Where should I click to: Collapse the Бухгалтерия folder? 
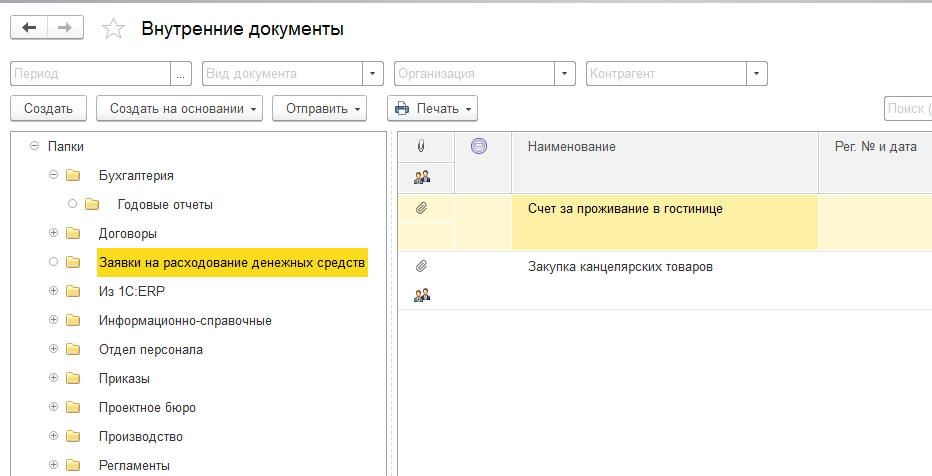[x=53, y=175]
